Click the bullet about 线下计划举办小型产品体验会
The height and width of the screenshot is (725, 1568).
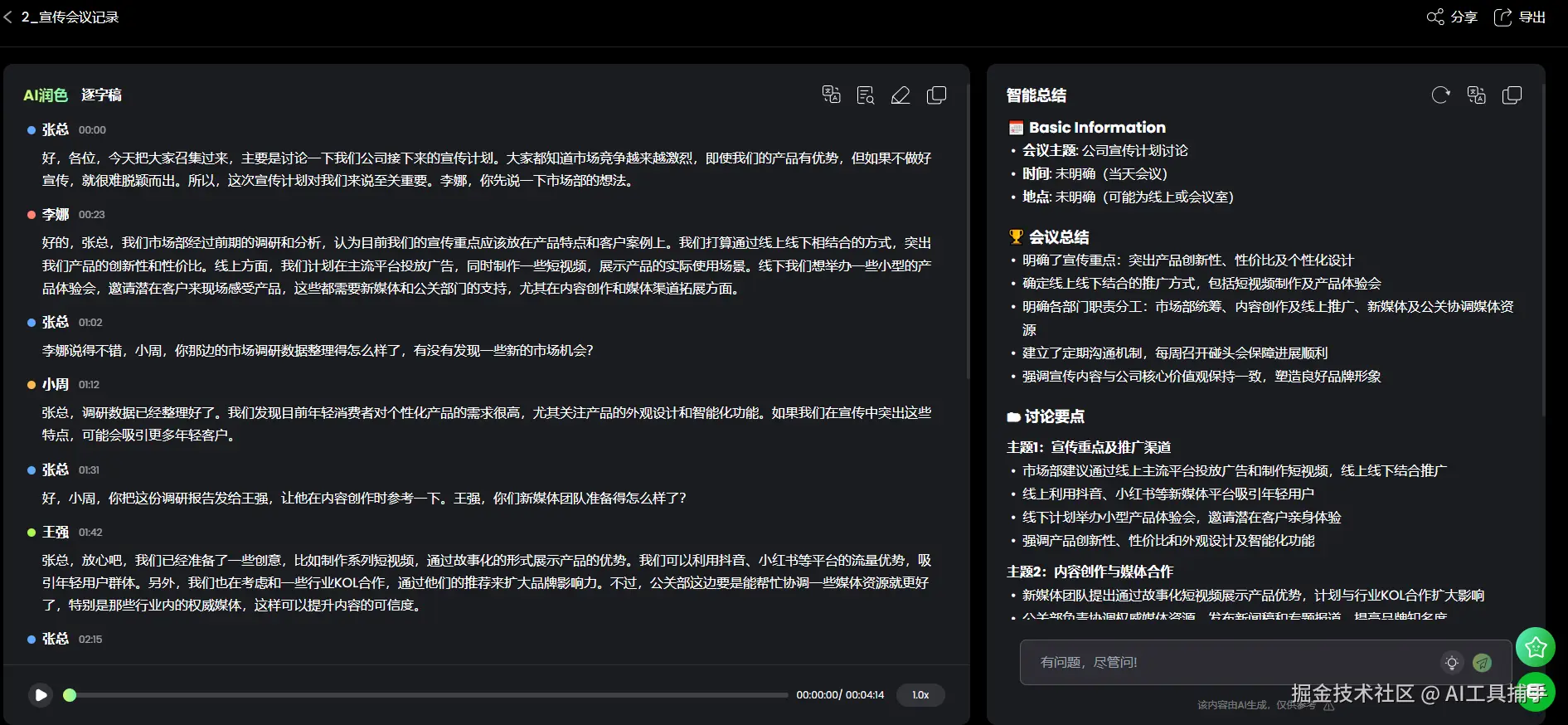pos(1182,518)
